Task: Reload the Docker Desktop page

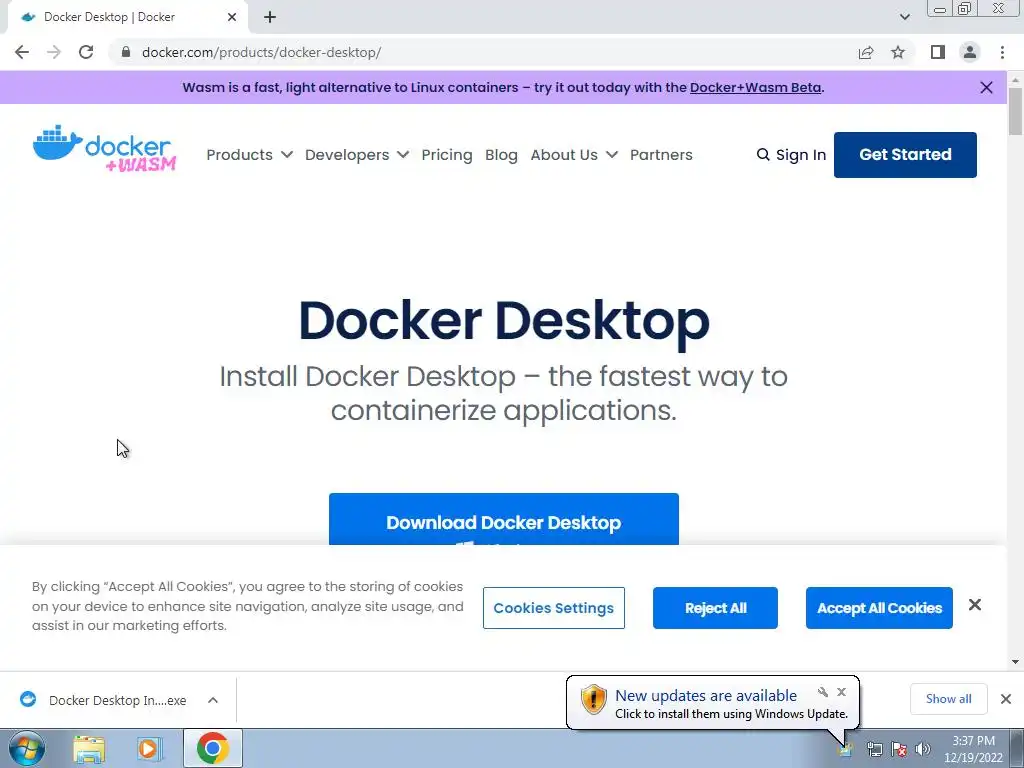Action: [86, 52]
